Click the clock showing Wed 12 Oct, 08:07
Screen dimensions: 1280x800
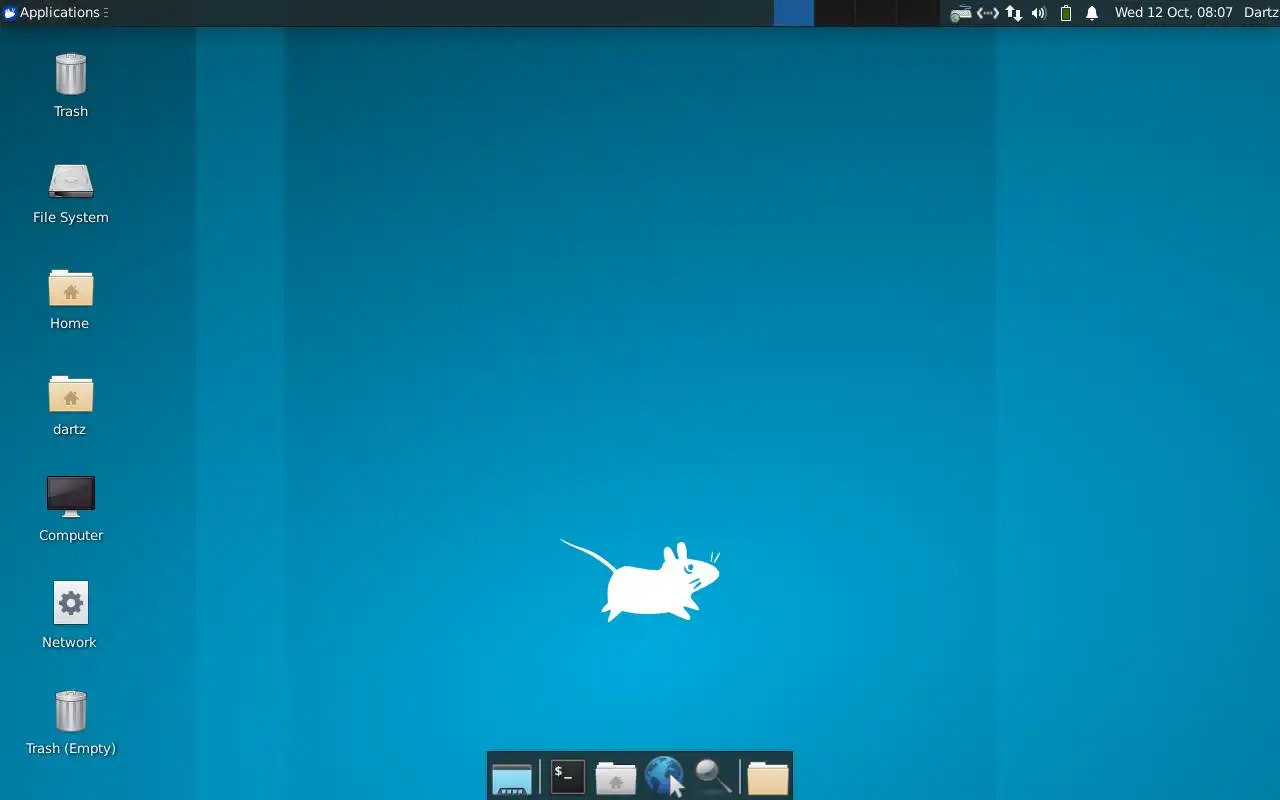(x=1174, y=13)
